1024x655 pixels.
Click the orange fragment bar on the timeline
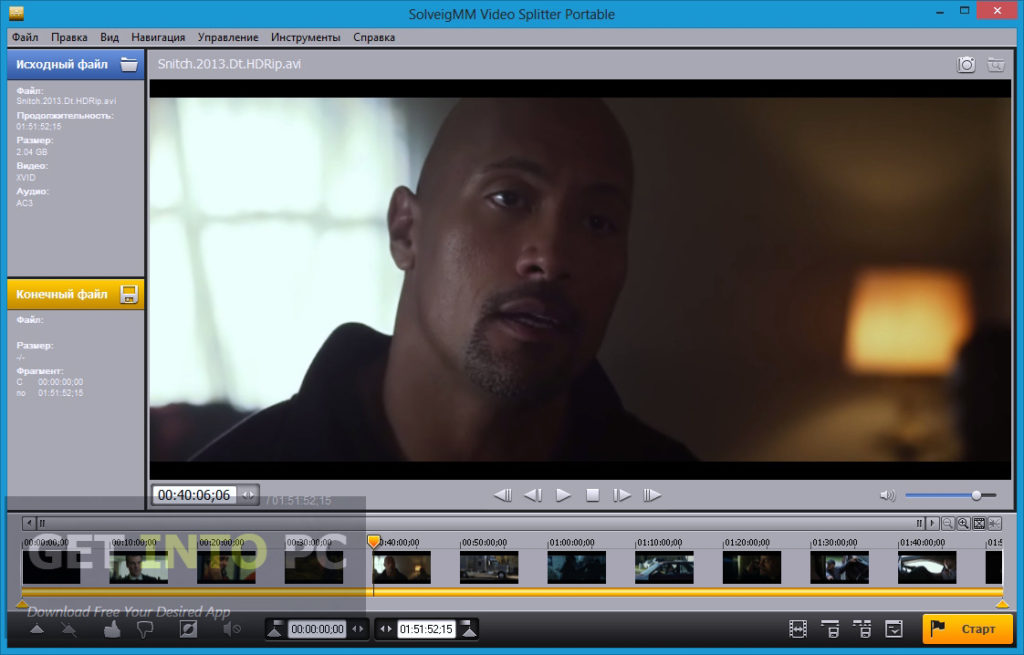coord(512,592)
